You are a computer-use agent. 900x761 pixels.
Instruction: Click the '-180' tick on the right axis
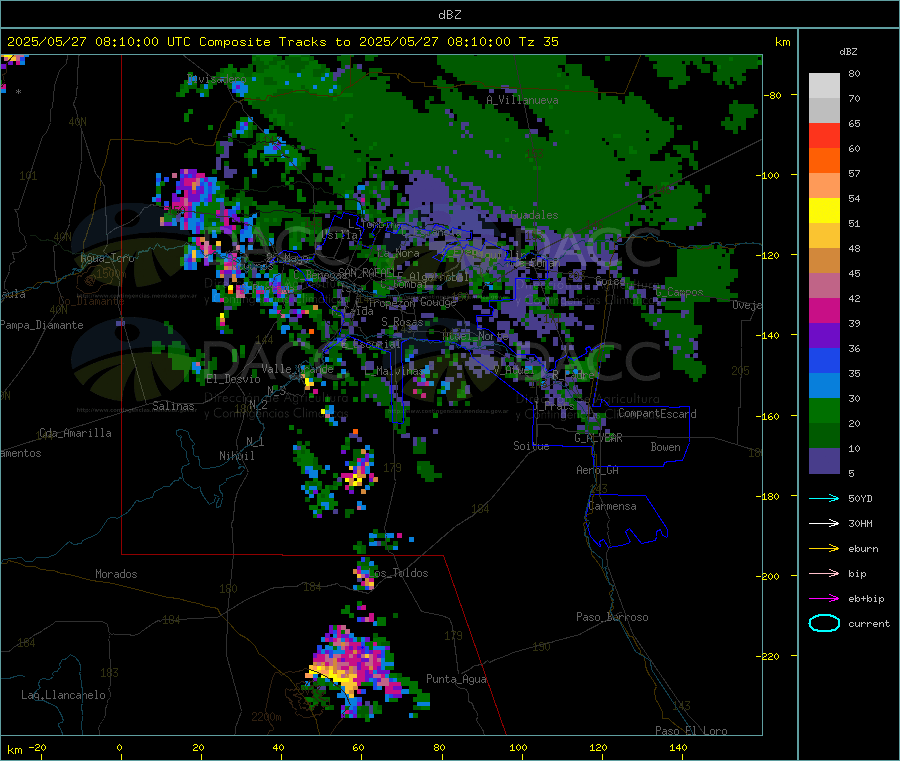tap(770, 496)
